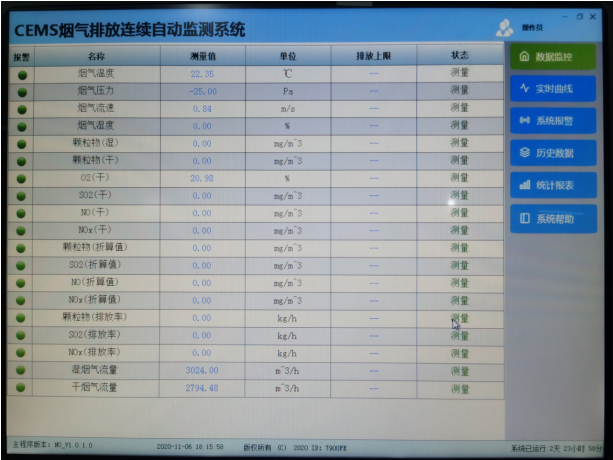This screenshot has width=613, height=460.
Task: Click the 测量值 column header
Action: pyautogui.click(x=203, y=56)
